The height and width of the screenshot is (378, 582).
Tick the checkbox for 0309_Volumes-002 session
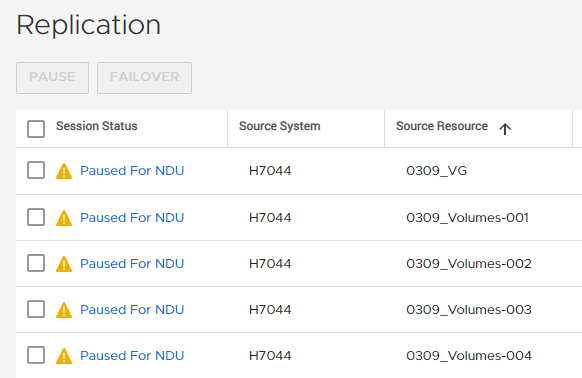36,263
